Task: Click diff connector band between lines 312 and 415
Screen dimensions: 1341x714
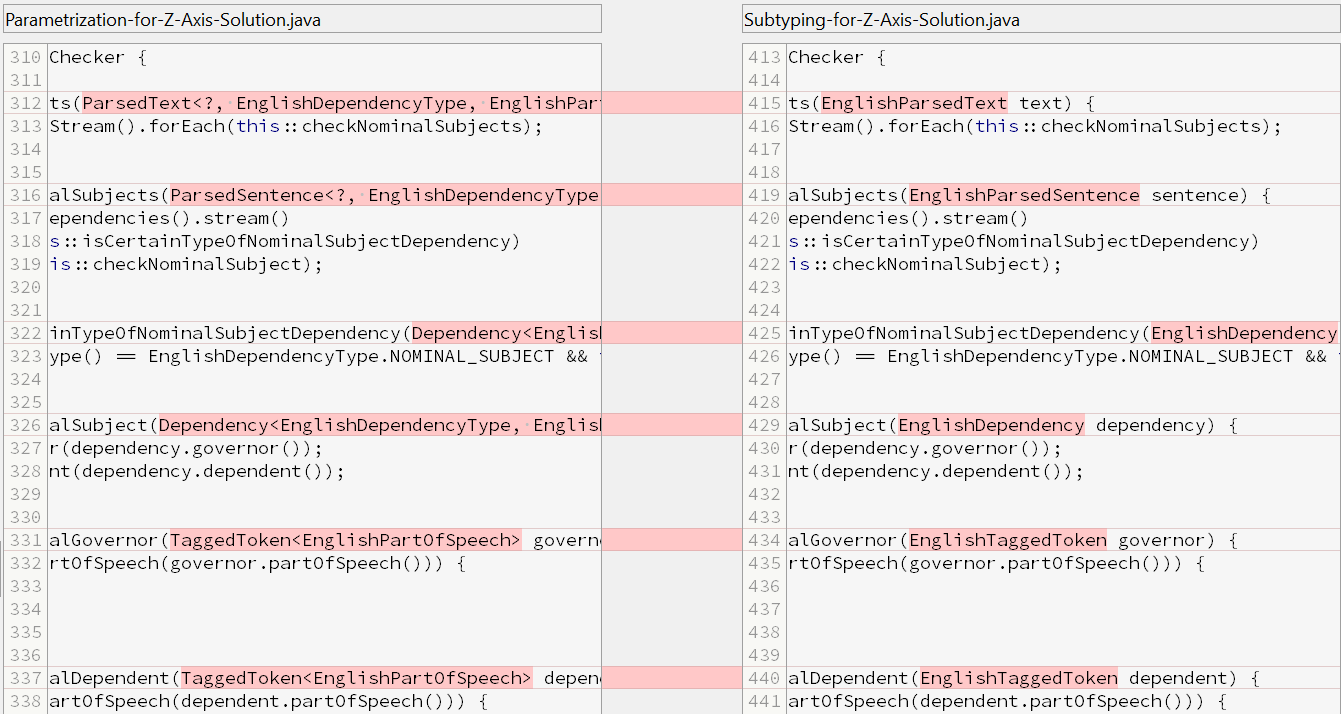Action: (x=672, y=103)
